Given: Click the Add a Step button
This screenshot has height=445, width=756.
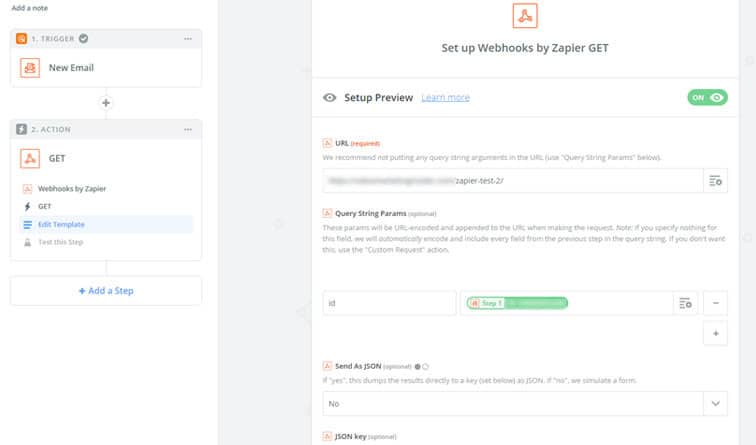Looking at the screenshot, I should coord(106,291).
